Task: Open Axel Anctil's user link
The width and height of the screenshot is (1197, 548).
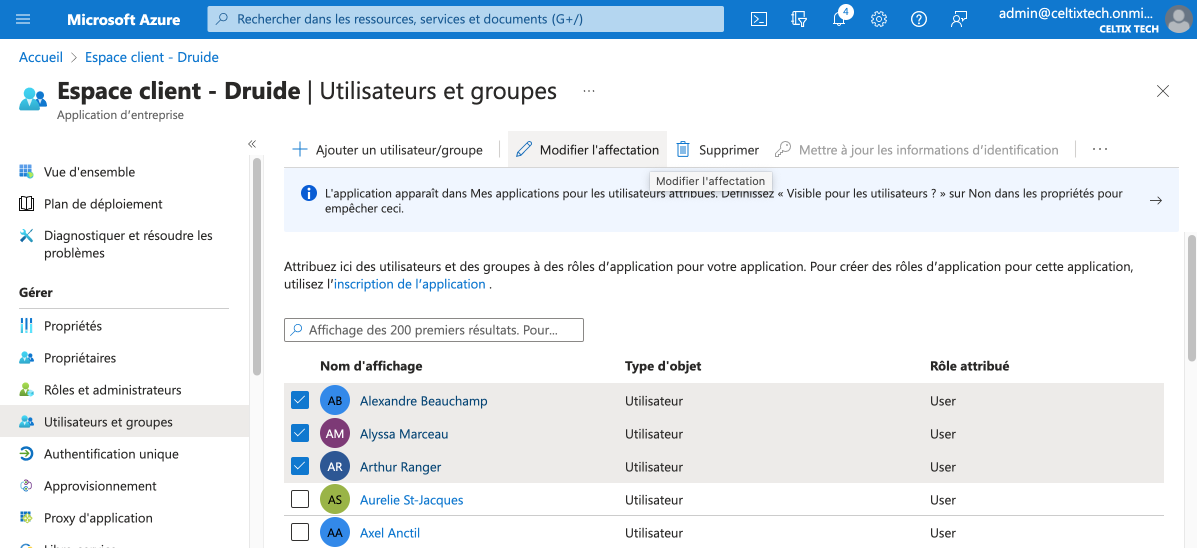Action: pyautogui.click(x=390, y=533)
